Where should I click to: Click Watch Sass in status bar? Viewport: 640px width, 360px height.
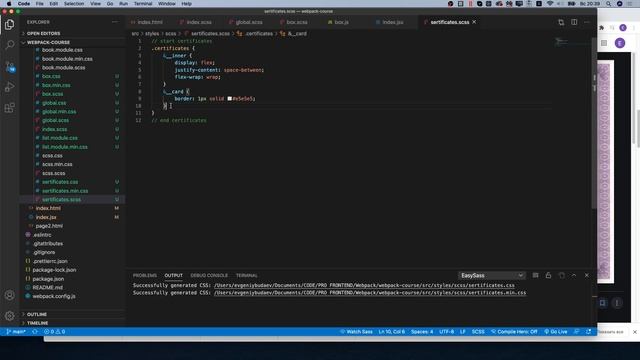pyautogui.click(x=356, y=332)
